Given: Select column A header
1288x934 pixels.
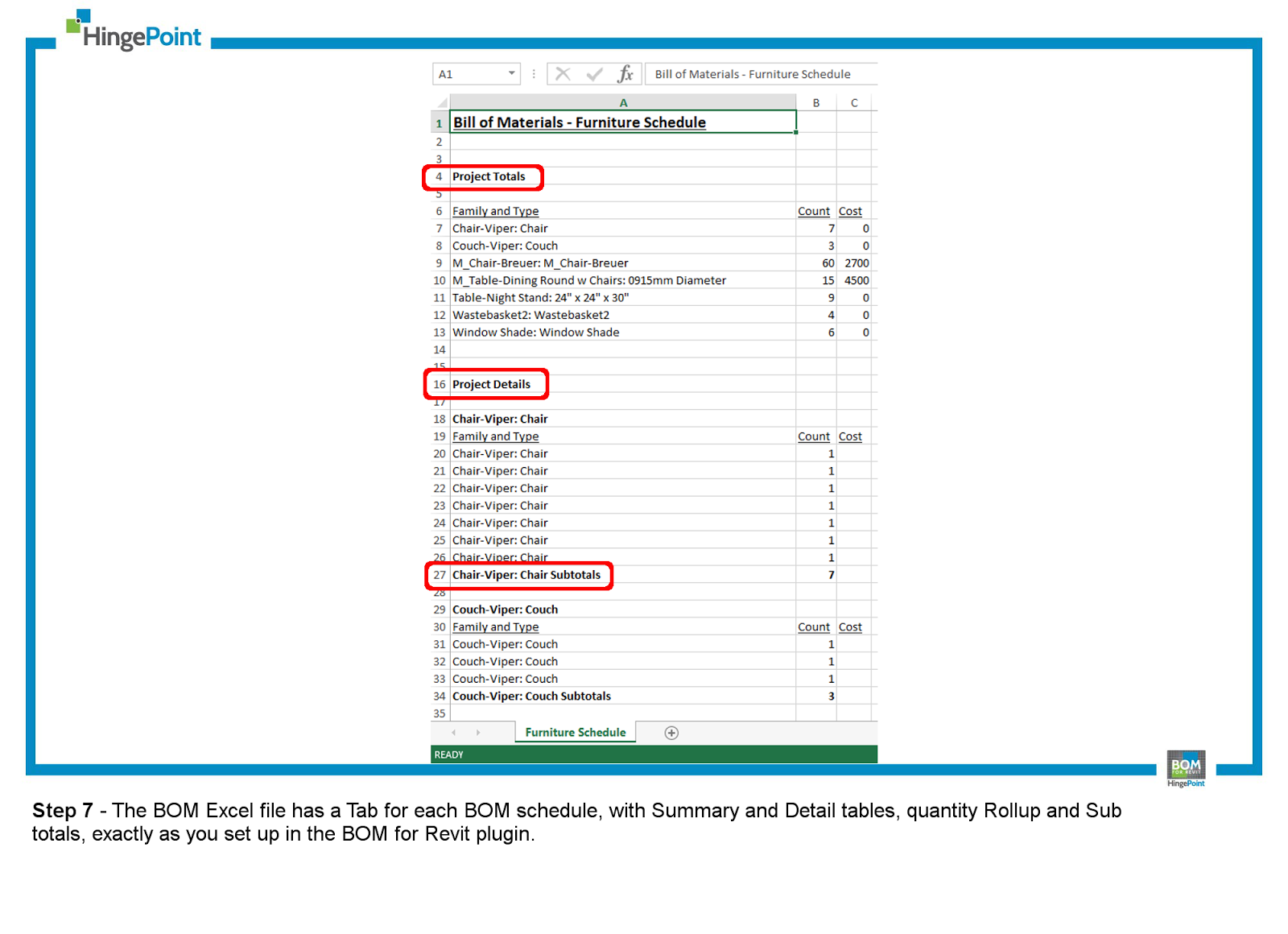Looking at the screenshot, I should [624, 102].
